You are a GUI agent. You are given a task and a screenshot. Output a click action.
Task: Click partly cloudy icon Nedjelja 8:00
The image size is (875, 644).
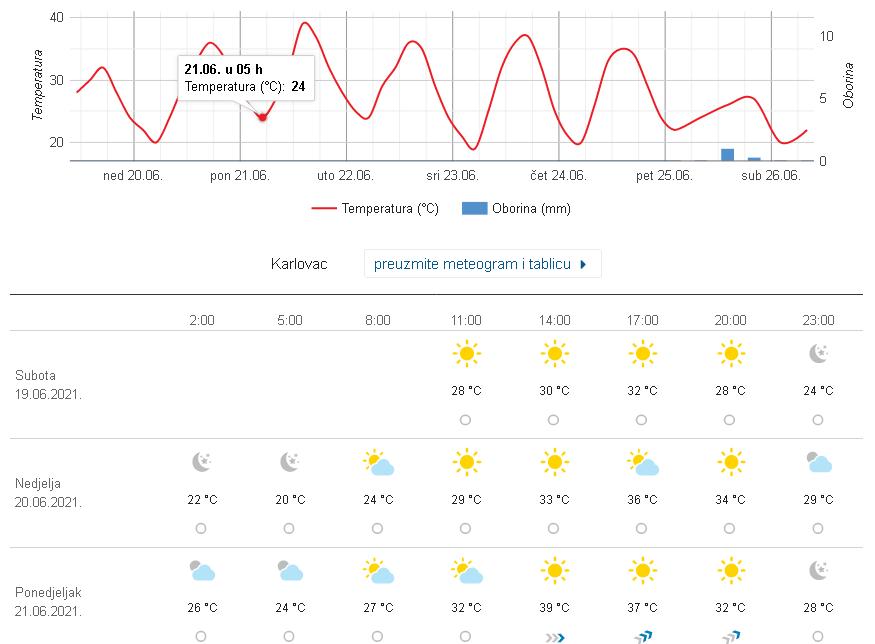(x=378, y=462)
